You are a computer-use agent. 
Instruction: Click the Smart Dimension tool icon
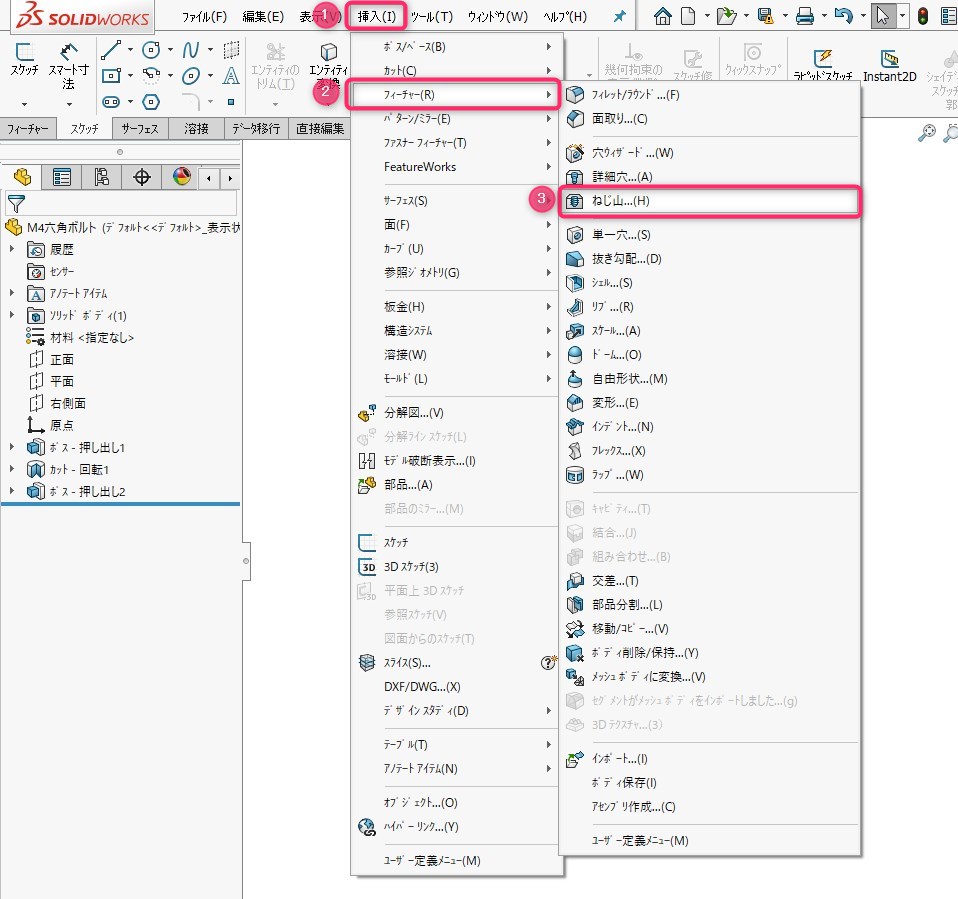(x=68, y=54)
